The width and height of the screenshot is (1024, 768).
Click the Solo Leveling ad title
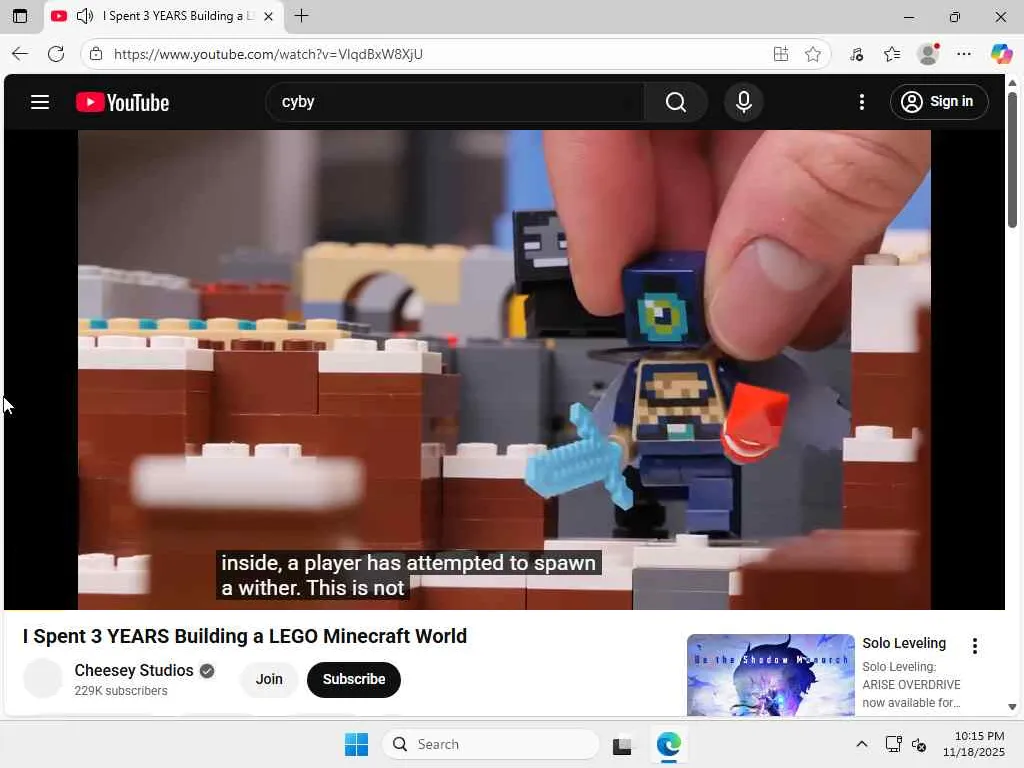904,643
